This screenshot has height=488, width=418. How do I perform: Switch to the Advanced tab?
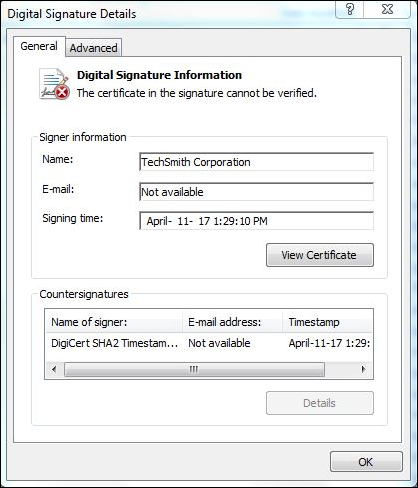click(93, 48)
